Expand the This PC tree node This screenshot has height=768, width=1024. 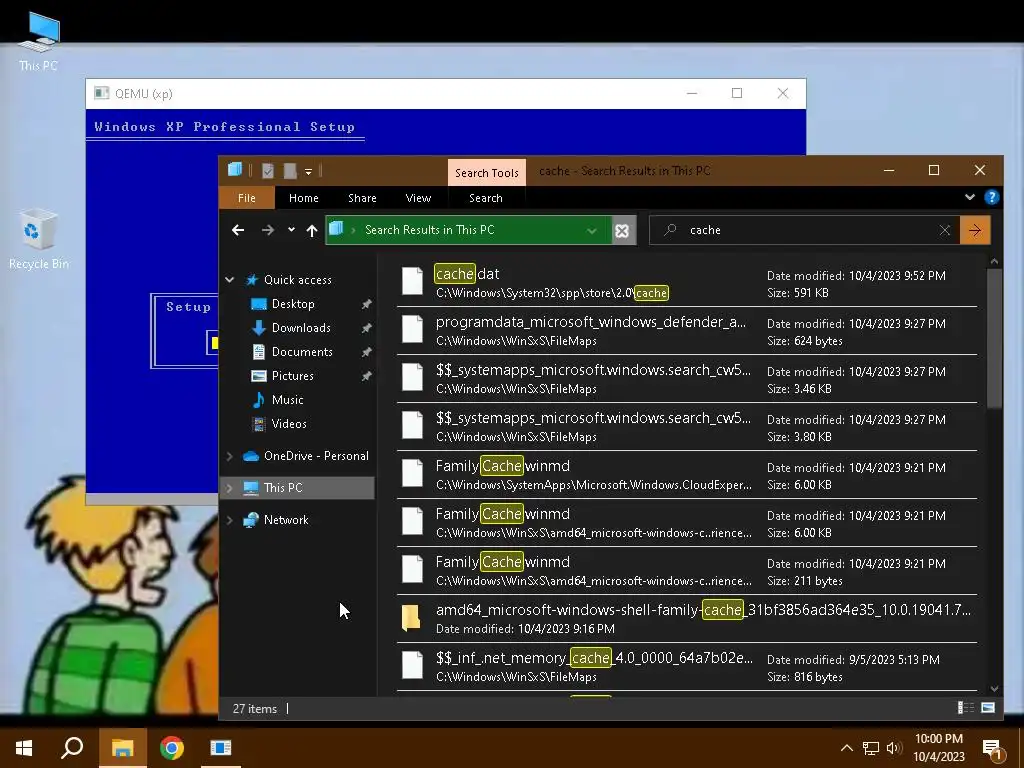[x=230, y=488]
